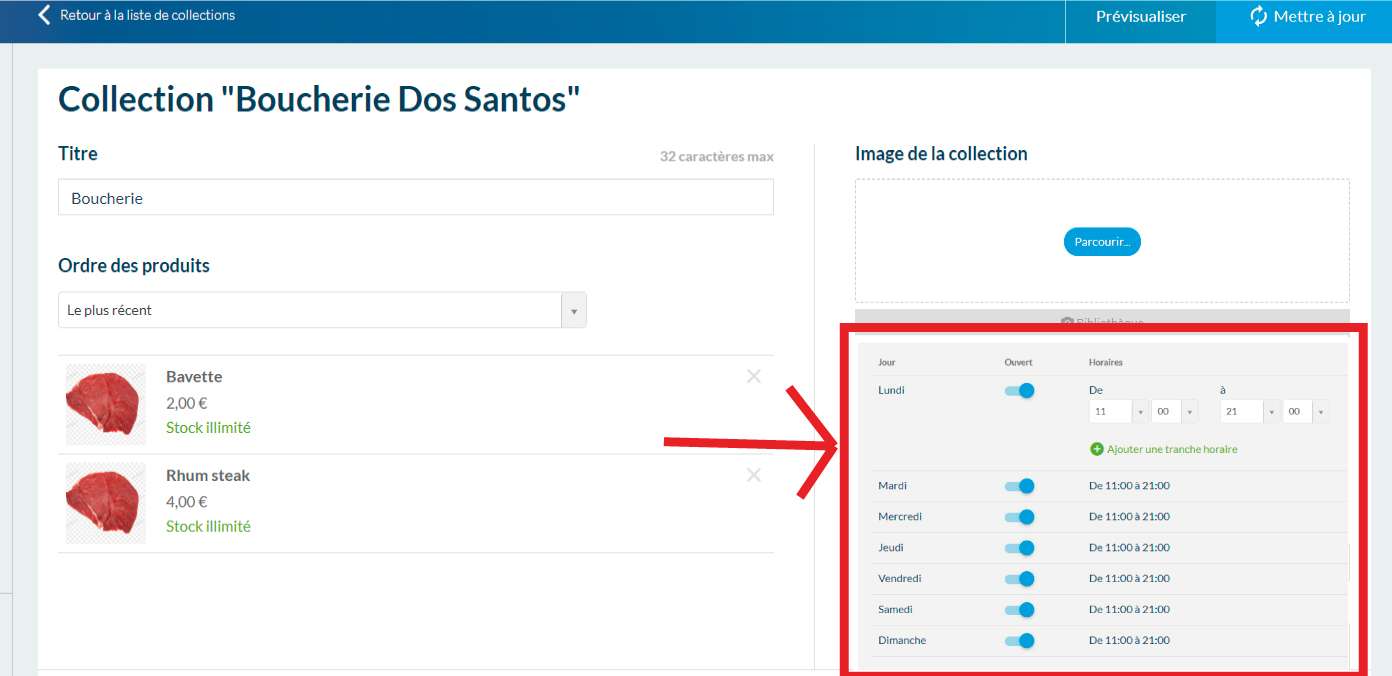Open the Lundi end hour dropdown showing 21
The image size is (1392, 676).
point(1249,411)
